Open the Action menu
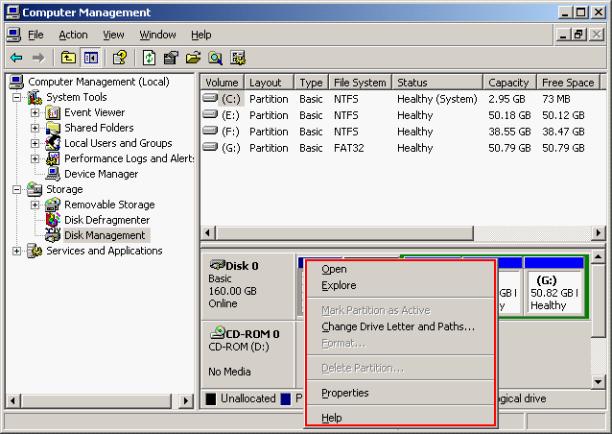The height and width of the screenshot is (434, 612). (73, 35)
